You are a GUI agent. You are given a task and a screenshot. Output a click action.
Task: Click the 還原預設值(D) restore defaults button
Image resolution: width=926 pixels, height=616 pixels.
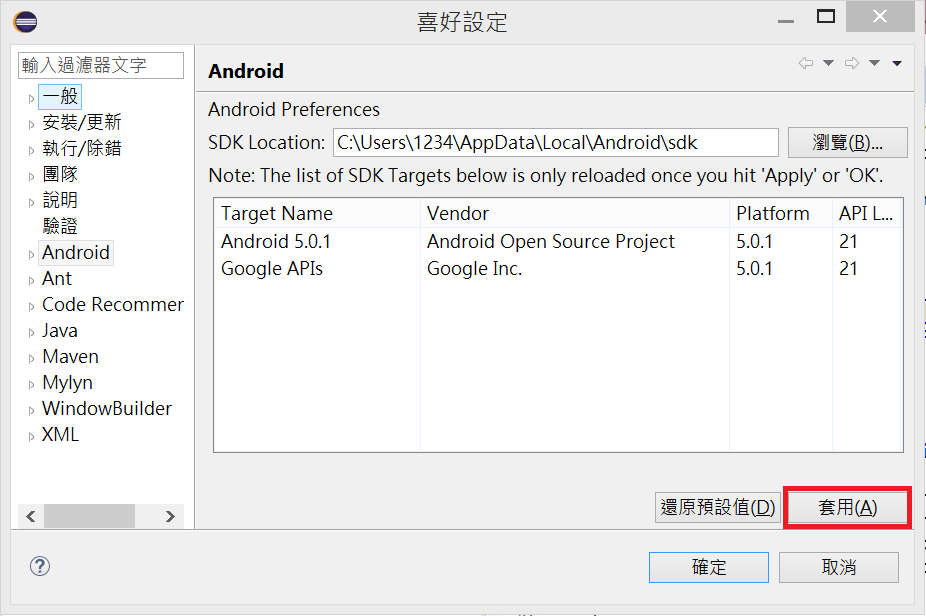coord(717,507)
